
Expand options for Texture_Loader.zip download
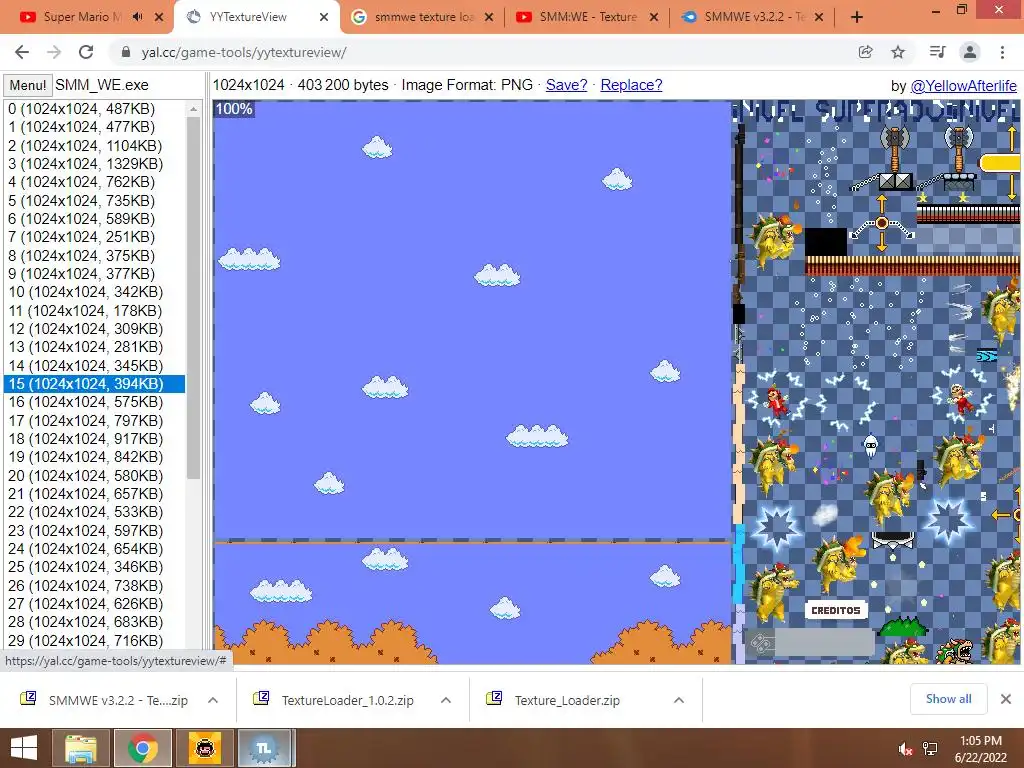click(x=679, y=700)
